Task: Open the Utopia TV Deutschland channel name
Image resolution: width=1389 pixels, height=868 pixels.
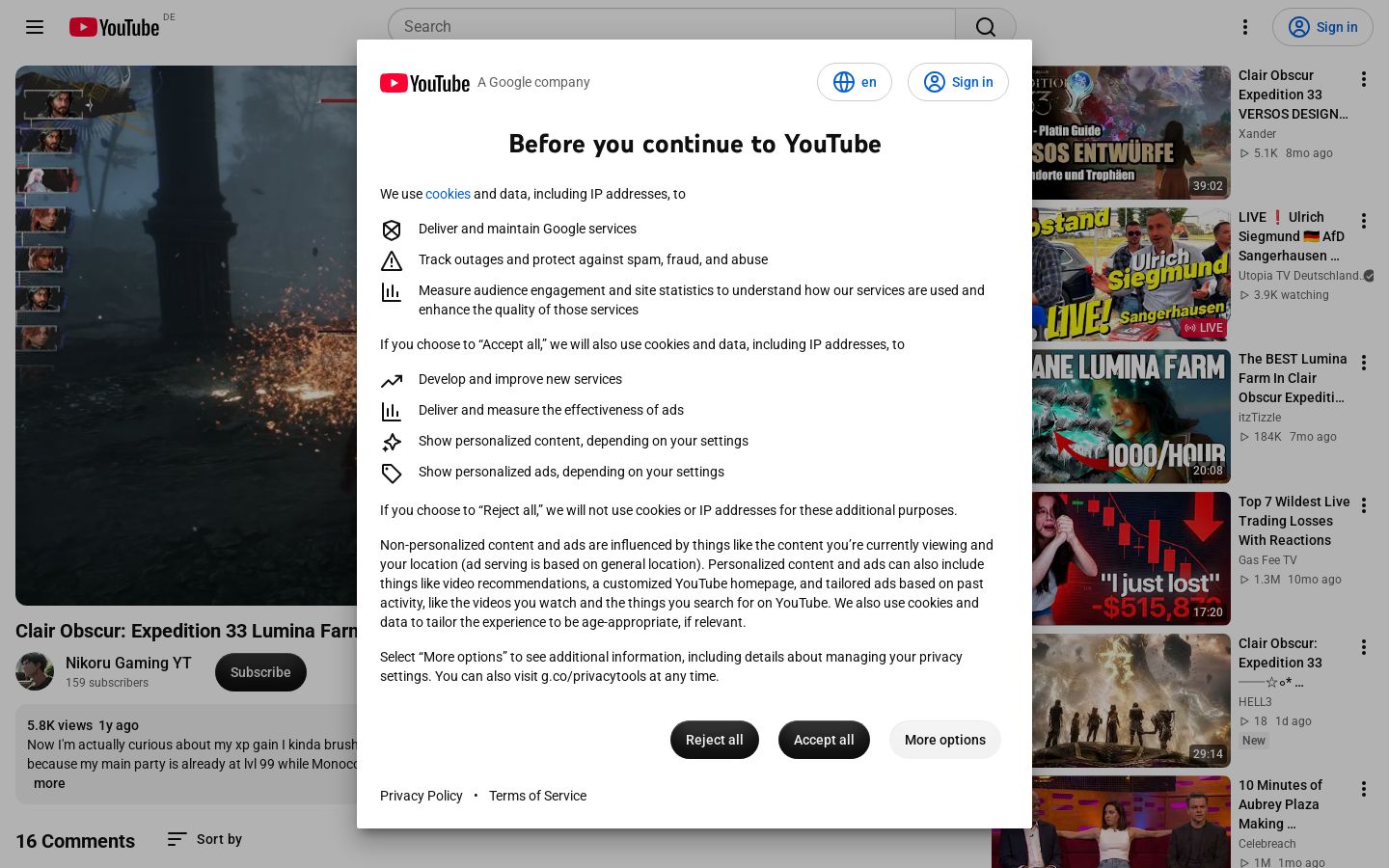Action: point(1300,276)
